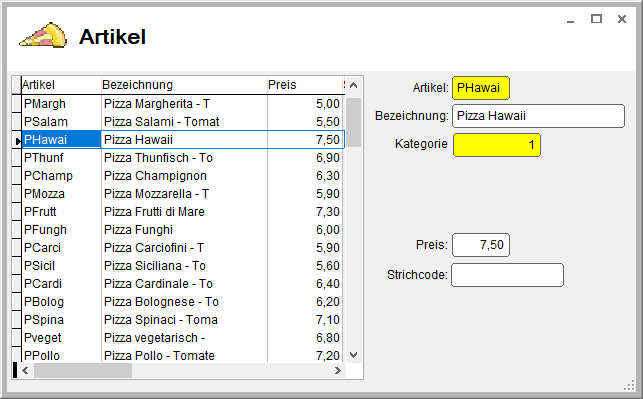Image resolution: width=643 pixels, height=399 pixels.
Task: Click left arrow of horizontal scrollbar
Action: (25, 370)
